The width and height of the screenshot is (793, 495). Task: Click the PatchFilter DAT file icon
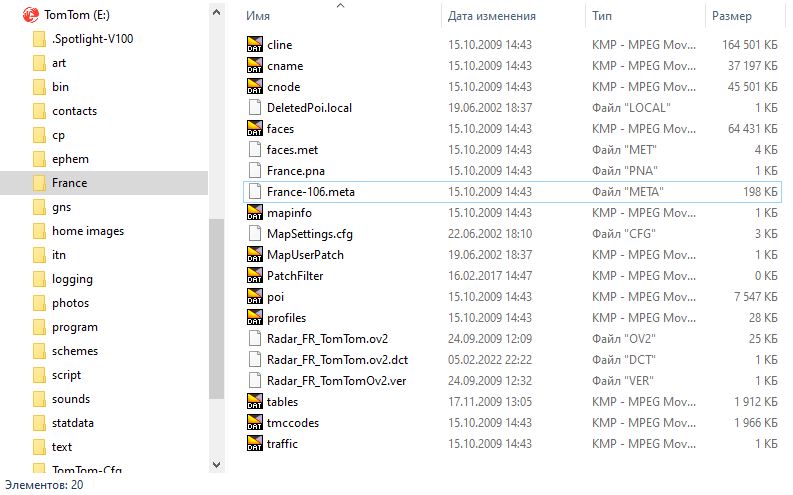pos(255,276)
